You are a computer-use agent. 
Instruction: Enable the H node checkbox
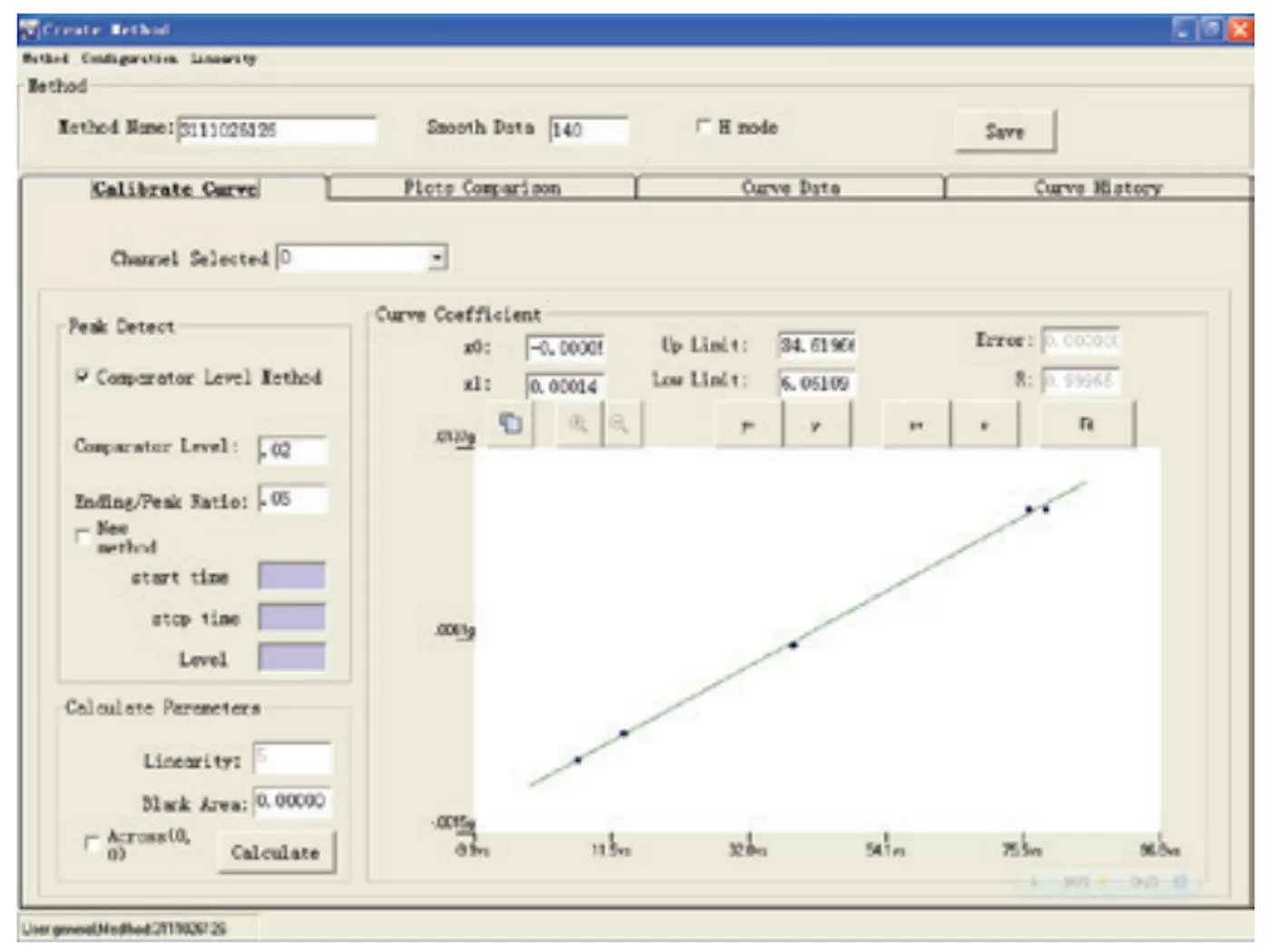pyautogui.click(x=705, y=127)
